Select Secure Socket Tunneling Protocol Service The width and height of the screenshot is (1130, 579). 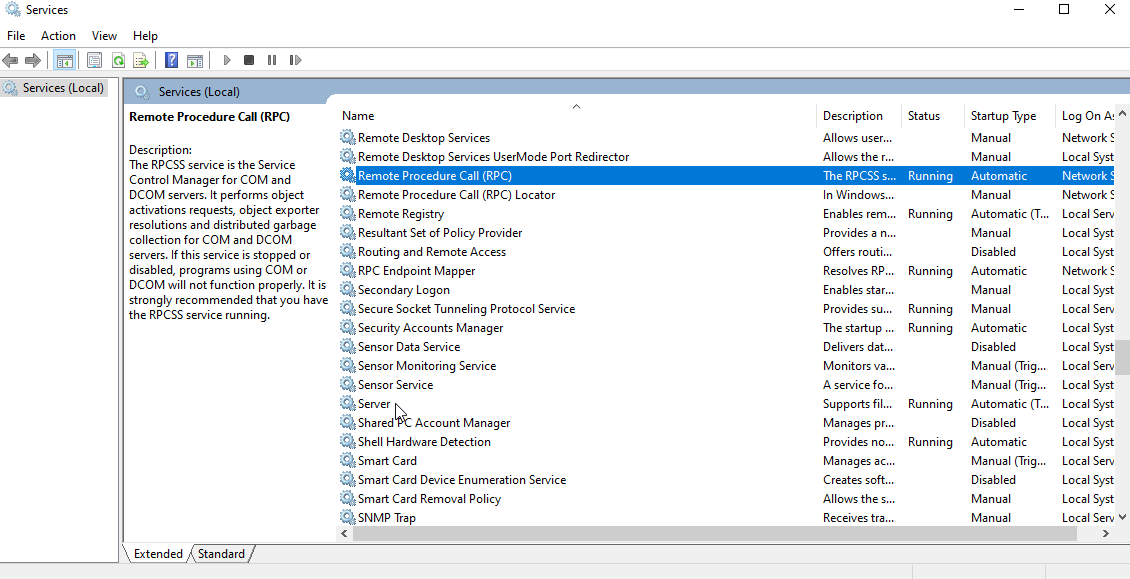tap(466, 309)
